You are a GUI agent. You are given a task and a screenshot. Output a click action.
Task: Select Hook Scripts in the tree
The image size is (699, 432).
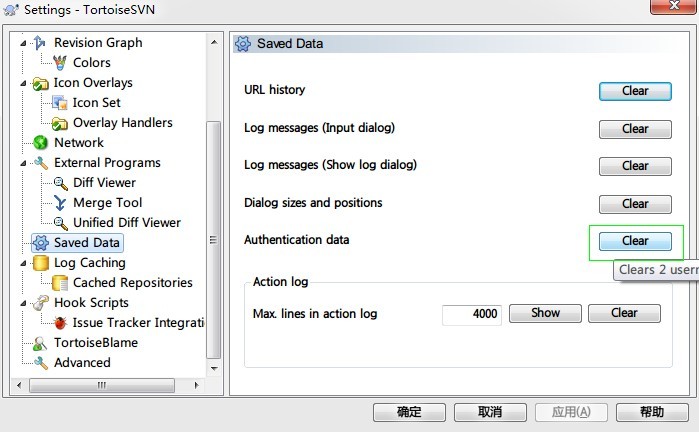tap(91, 303)
